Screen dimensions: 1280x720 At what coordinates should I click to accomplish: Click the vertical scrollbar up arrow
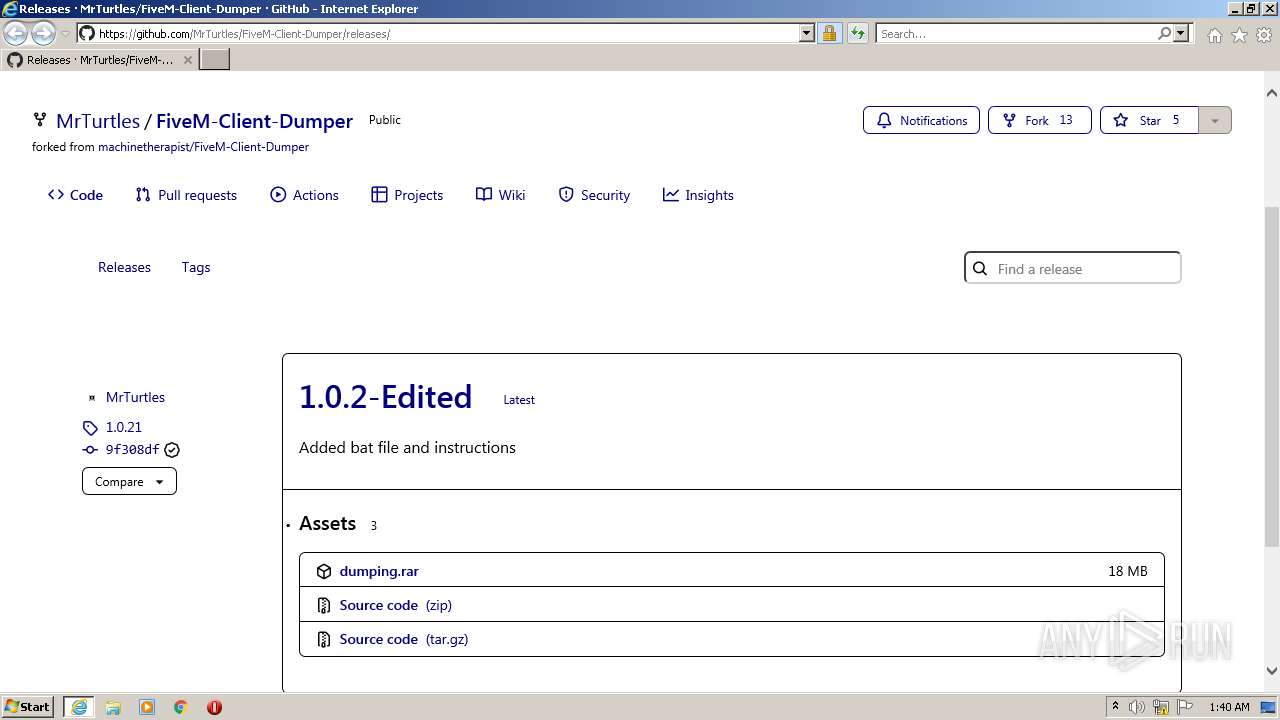pyautogui.click(x=1272, y=93)
